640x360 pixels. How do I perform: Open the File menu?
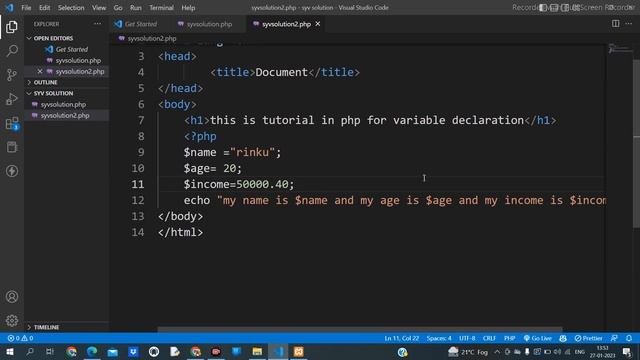[x=26, y=8]
